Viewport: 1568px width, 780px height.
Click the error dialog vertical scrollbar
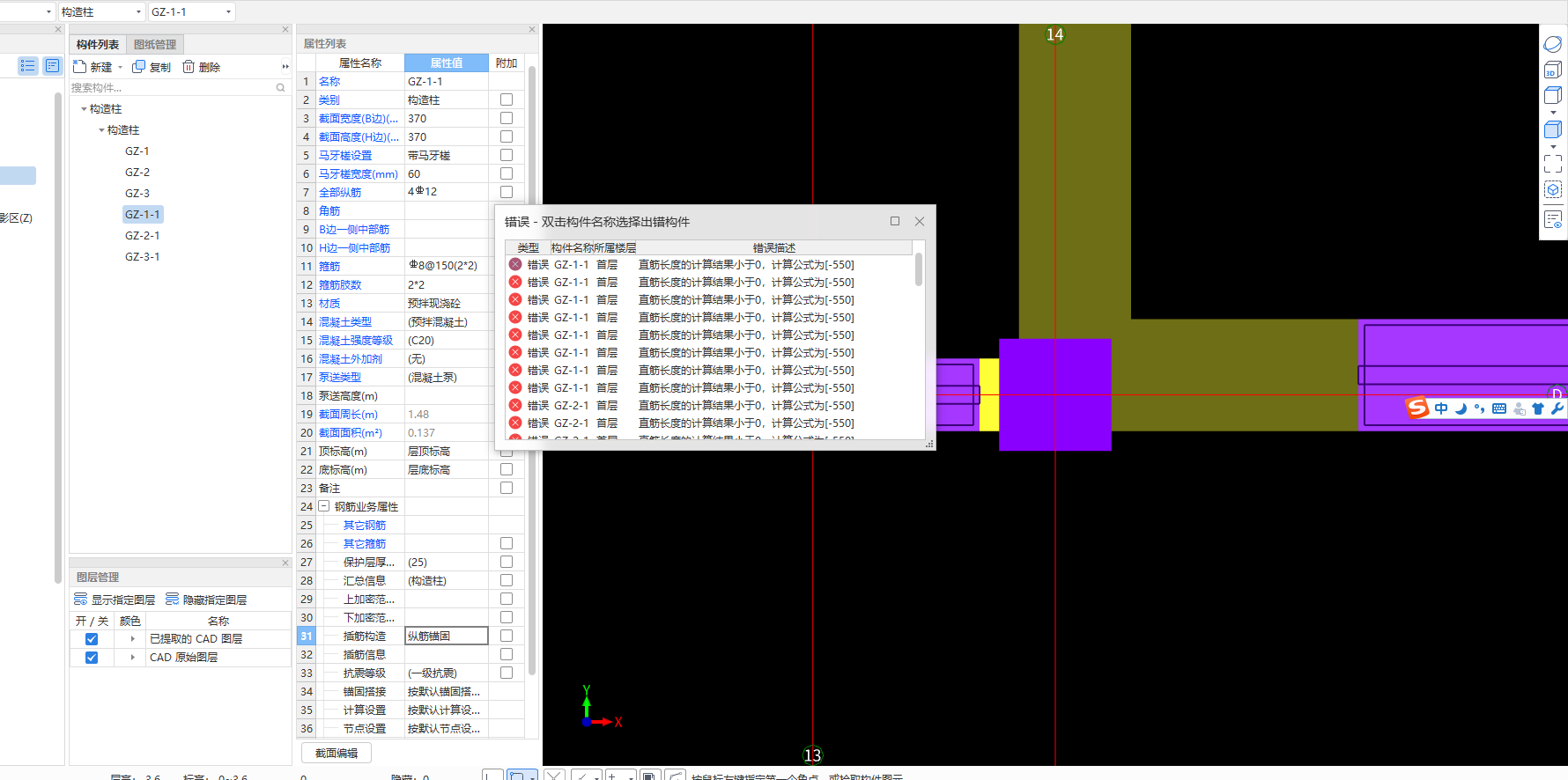click(x=919, y=269)
